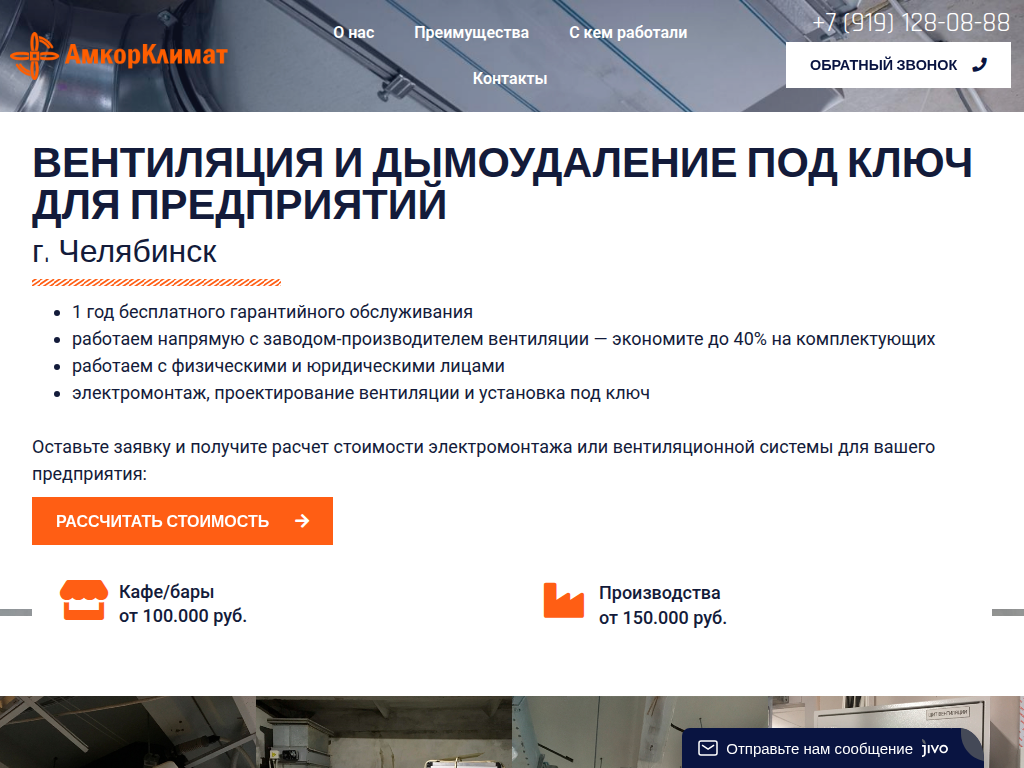1024x768 pixels.
Task: Click the storefront icon next to Кафе/бары
Action: point(85,598)
